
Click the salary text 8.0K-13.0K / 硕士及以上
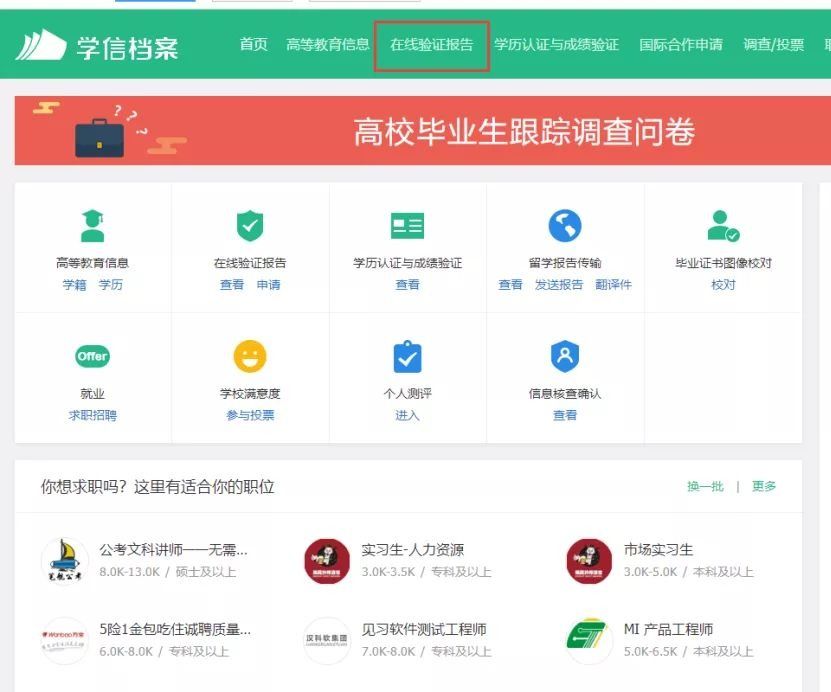point(167,572)
